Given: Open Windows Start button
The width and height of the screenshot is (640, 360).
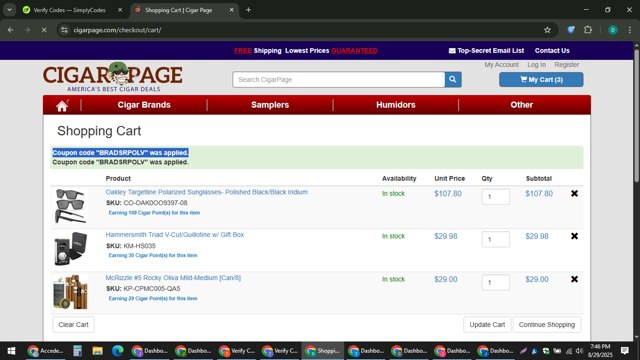Looking at the screenshot, I should point(11,351).
